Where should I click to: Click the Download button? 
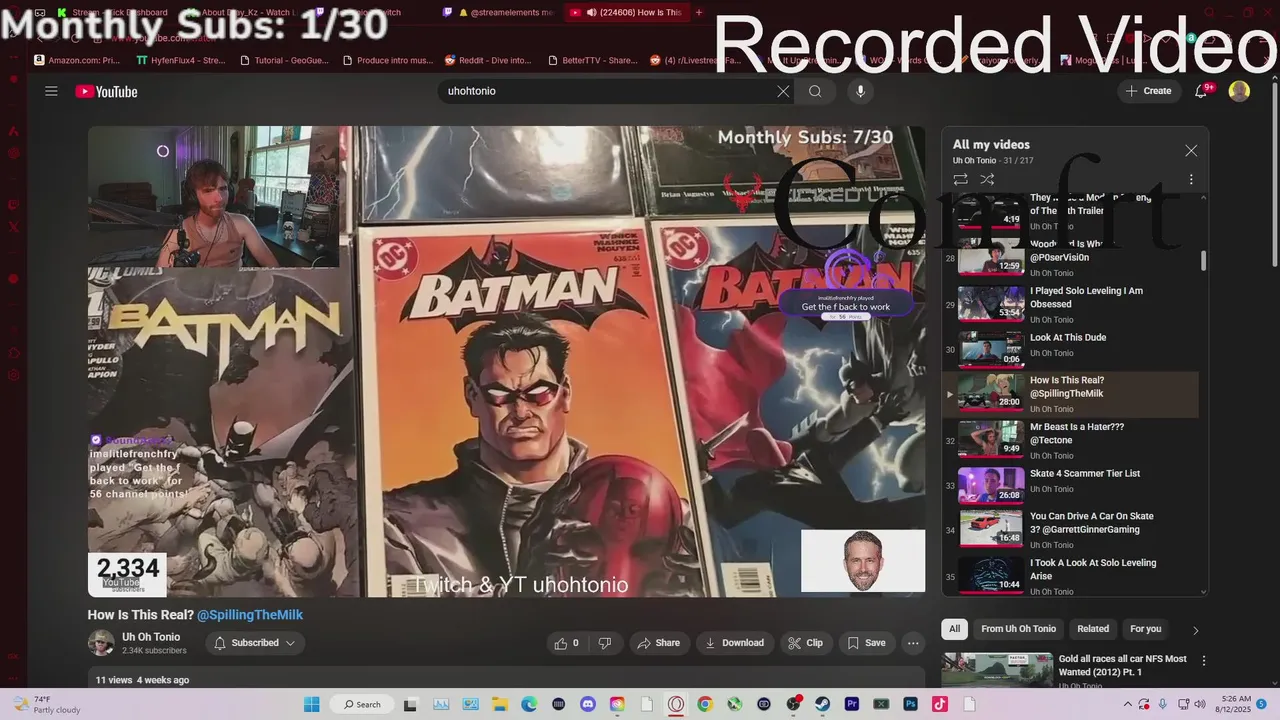tap(734, 643)
